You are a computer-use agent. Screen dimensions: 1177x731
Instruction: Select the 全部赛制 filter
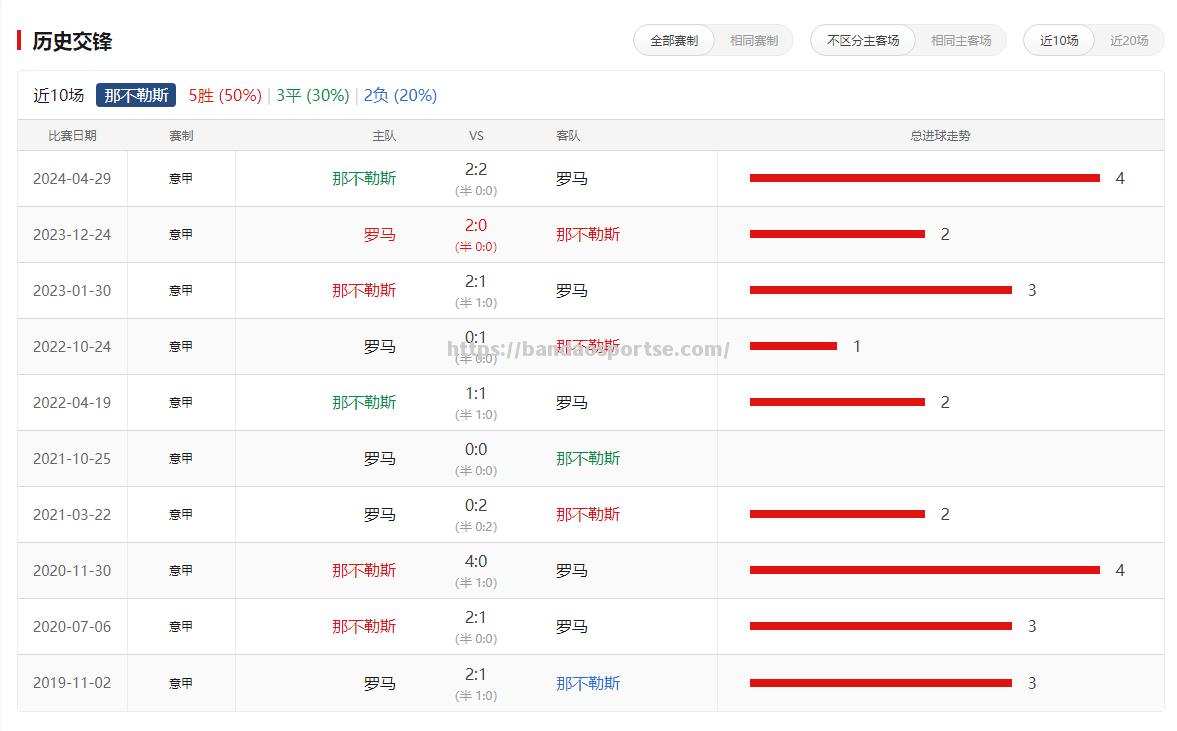click(674, 41)
